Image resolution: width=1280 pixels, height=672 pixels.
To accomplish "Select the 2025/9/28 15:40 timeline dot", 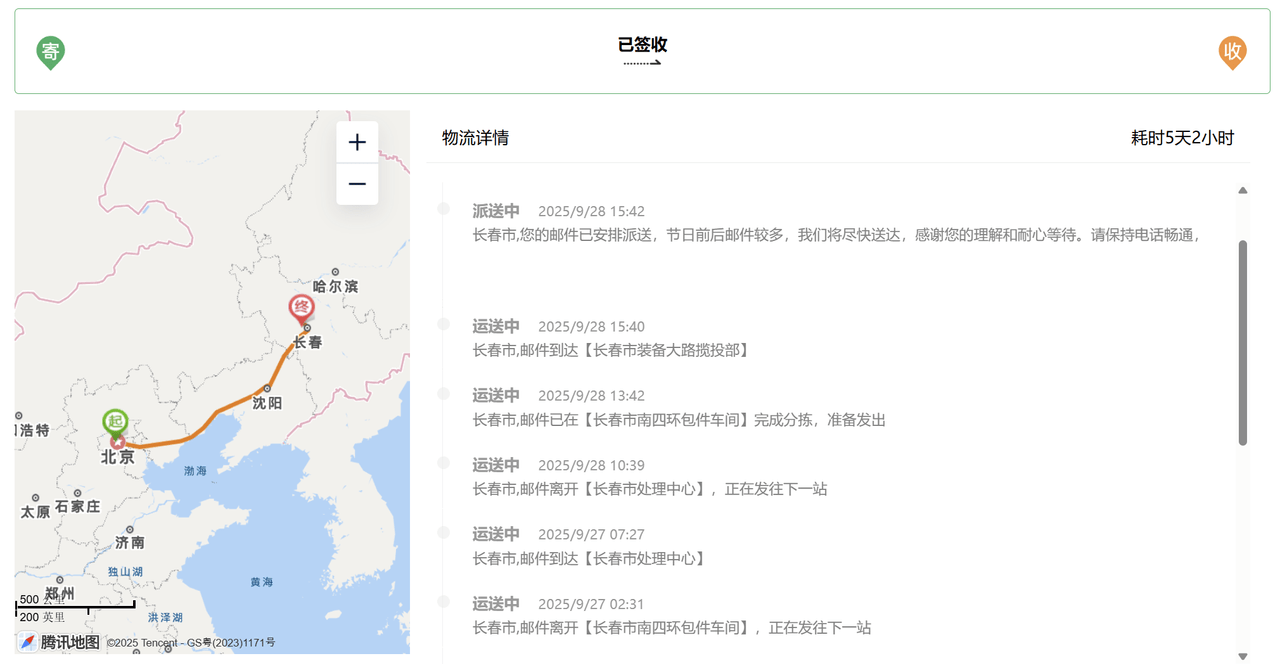I will coord(444,324).
